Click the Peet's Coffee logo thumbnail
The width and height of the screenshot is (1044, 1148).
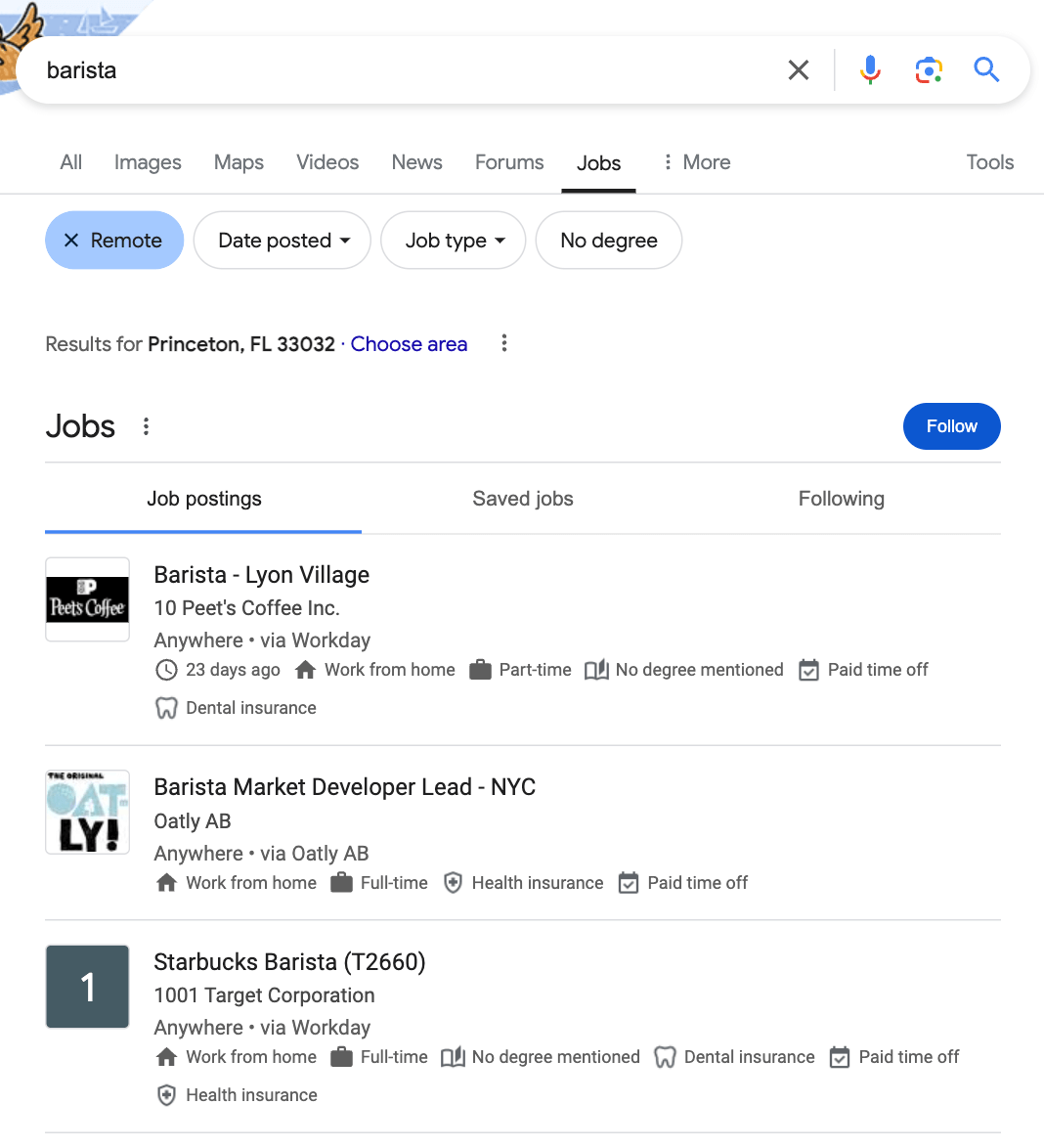pyautogui.click(x=87, y=599)
